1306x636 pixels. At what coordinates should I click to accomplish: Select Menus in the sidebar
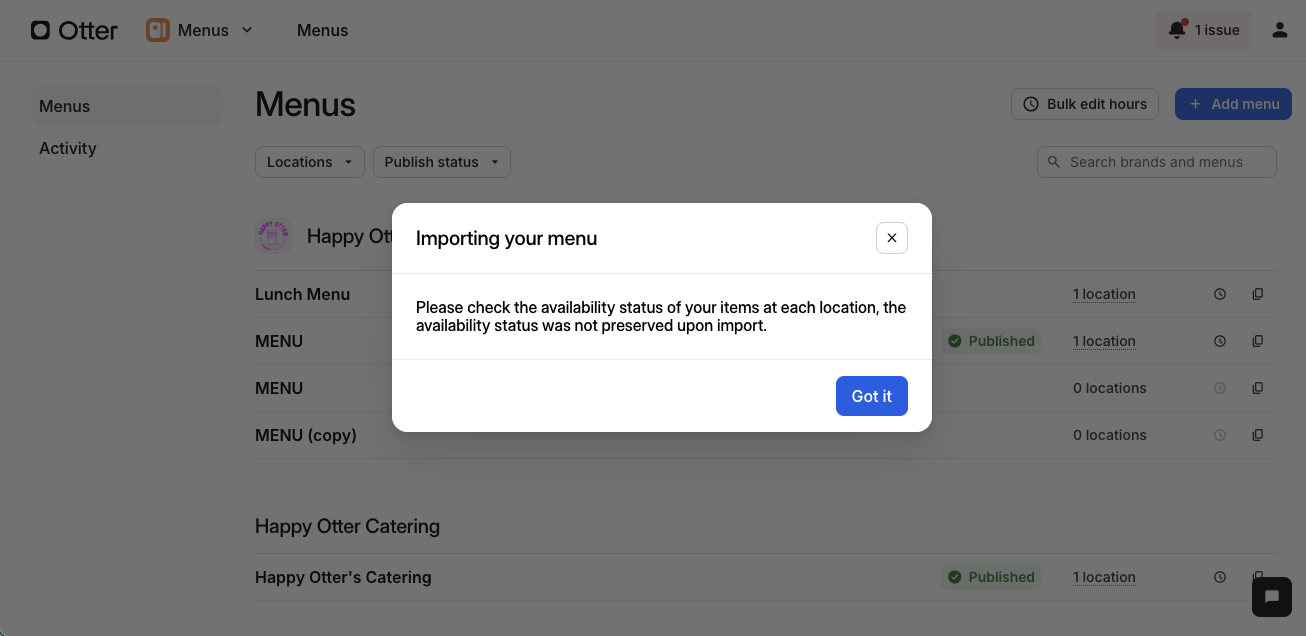tap(126, 106)
